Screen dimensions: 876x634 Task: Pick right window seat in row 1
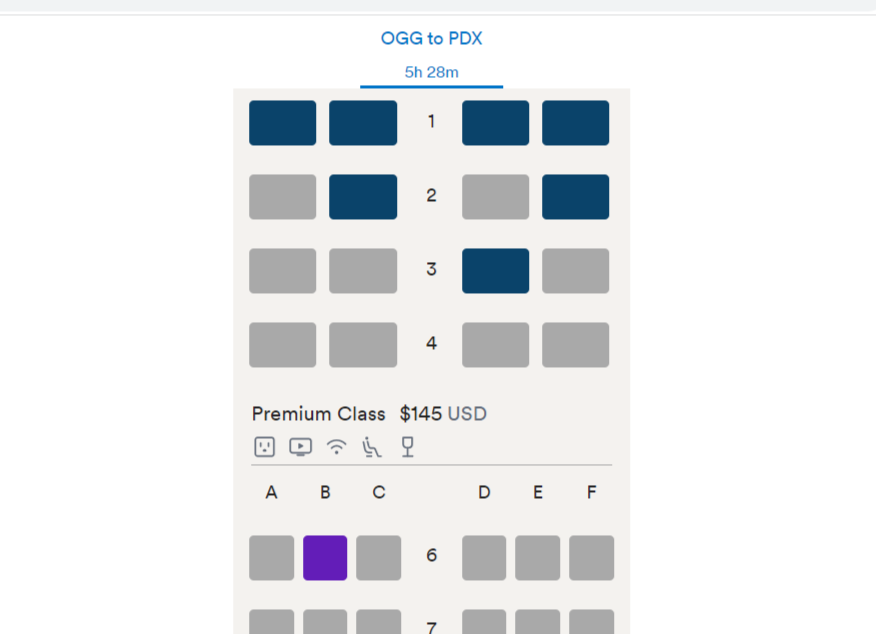575,123
